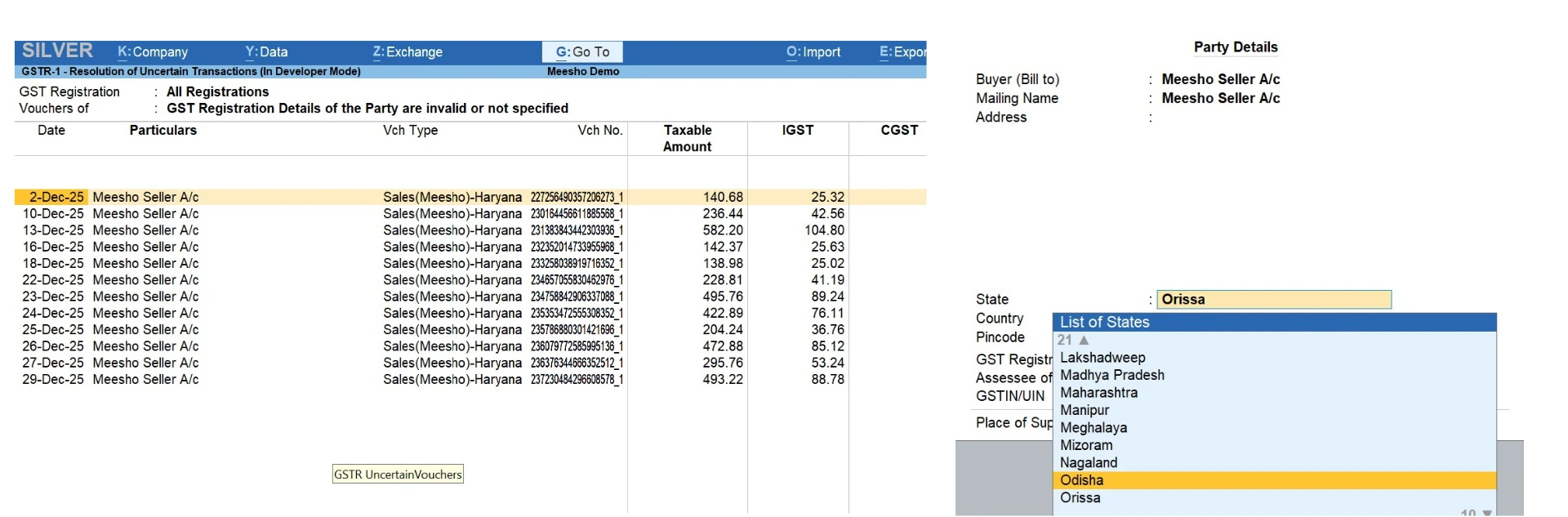Screen dimensions: 1568x517
Task: Select the 23-Dec-25 voucher row
Action: [470, 296]
